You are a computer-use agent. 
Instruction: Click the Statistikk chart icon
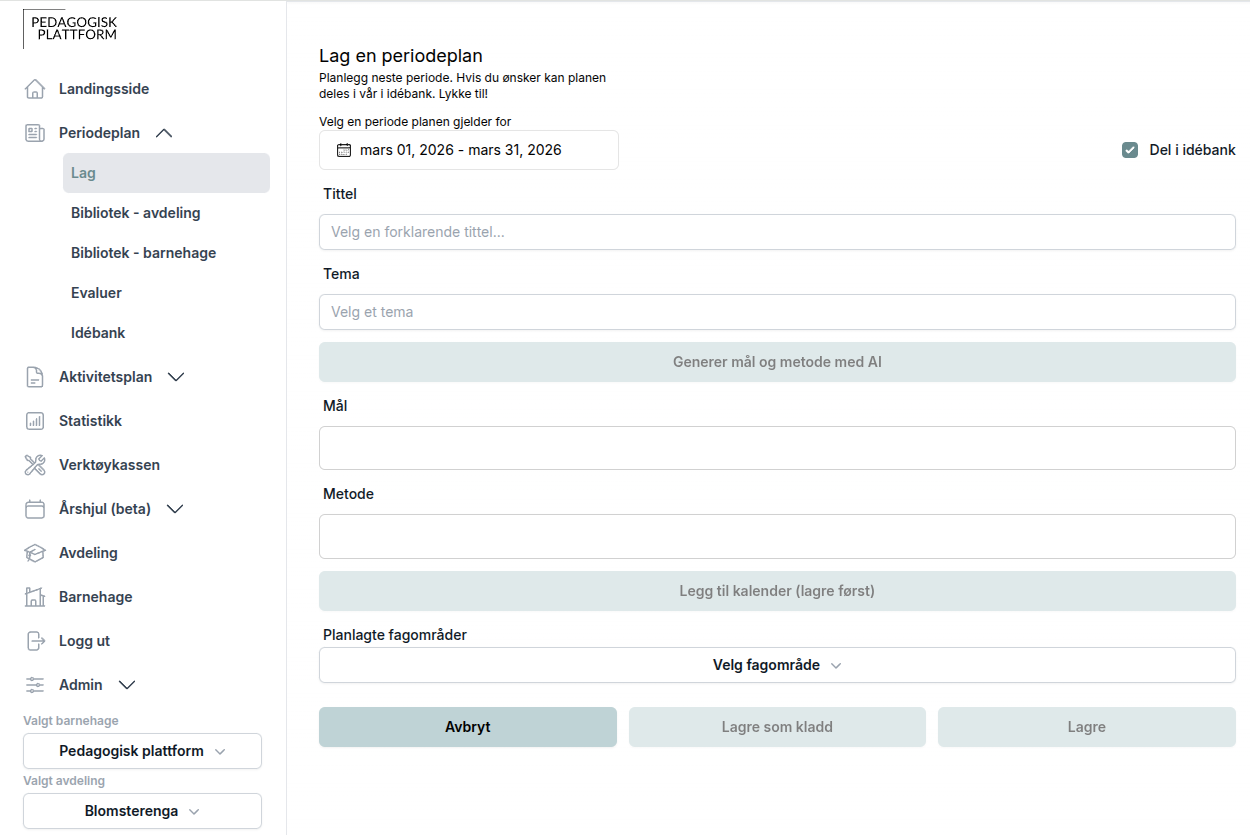[35, 421]
